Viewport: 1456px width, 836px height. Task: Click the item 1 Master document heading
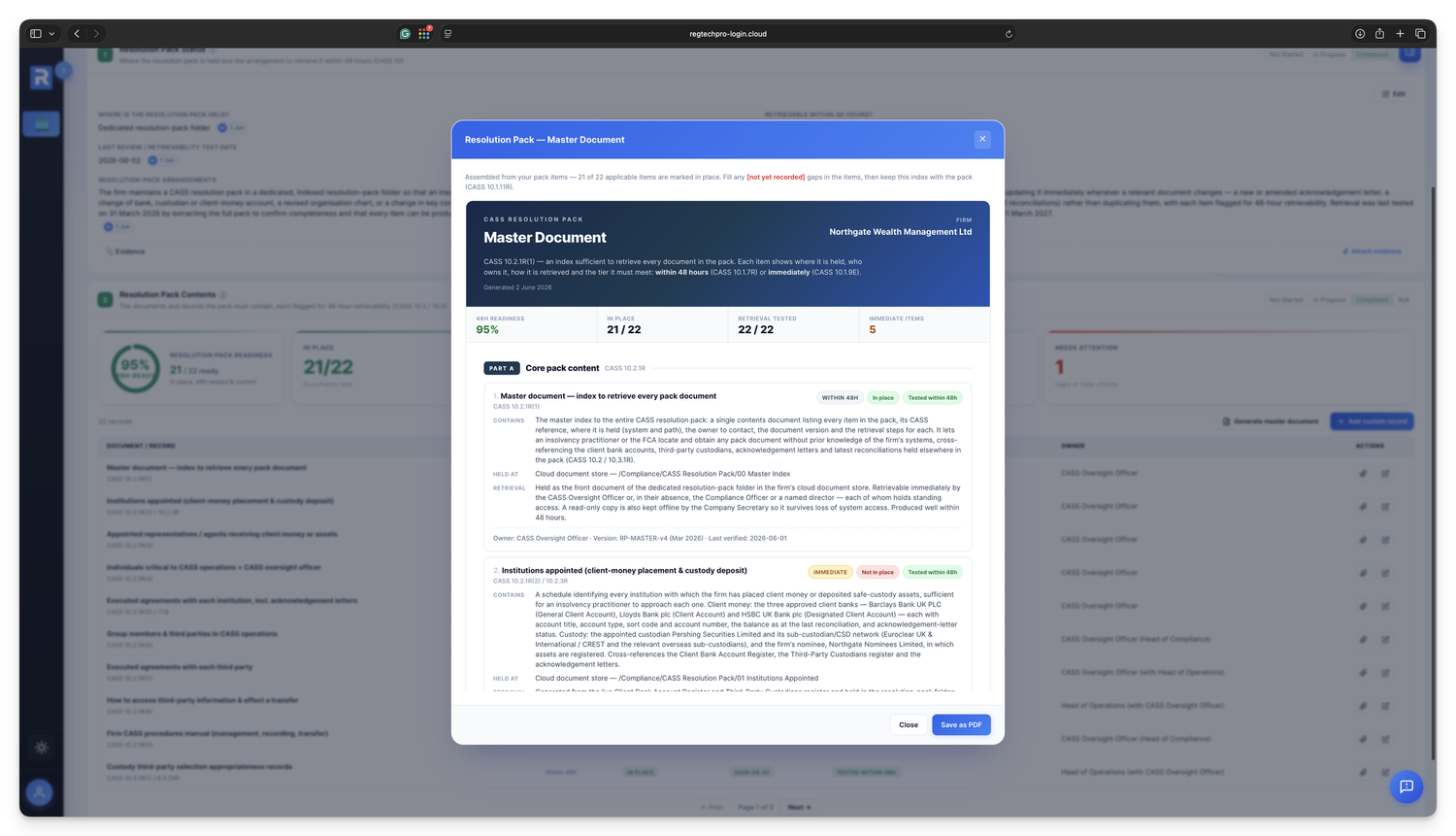pyautogui.click(x=609, y=396)
